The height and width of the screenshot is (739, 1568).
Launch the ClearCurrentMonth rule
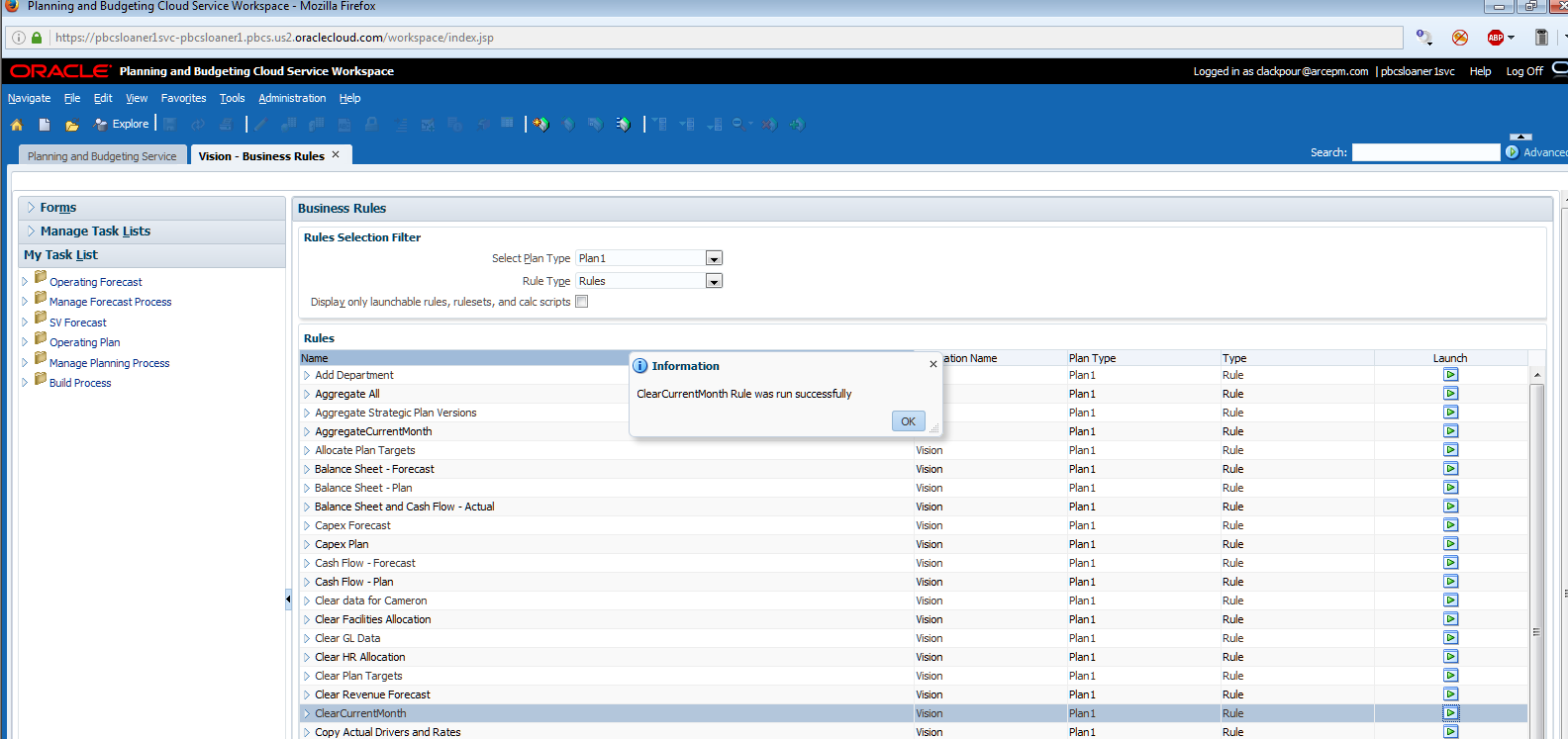pyautogui.click(x=1450, y=713)
